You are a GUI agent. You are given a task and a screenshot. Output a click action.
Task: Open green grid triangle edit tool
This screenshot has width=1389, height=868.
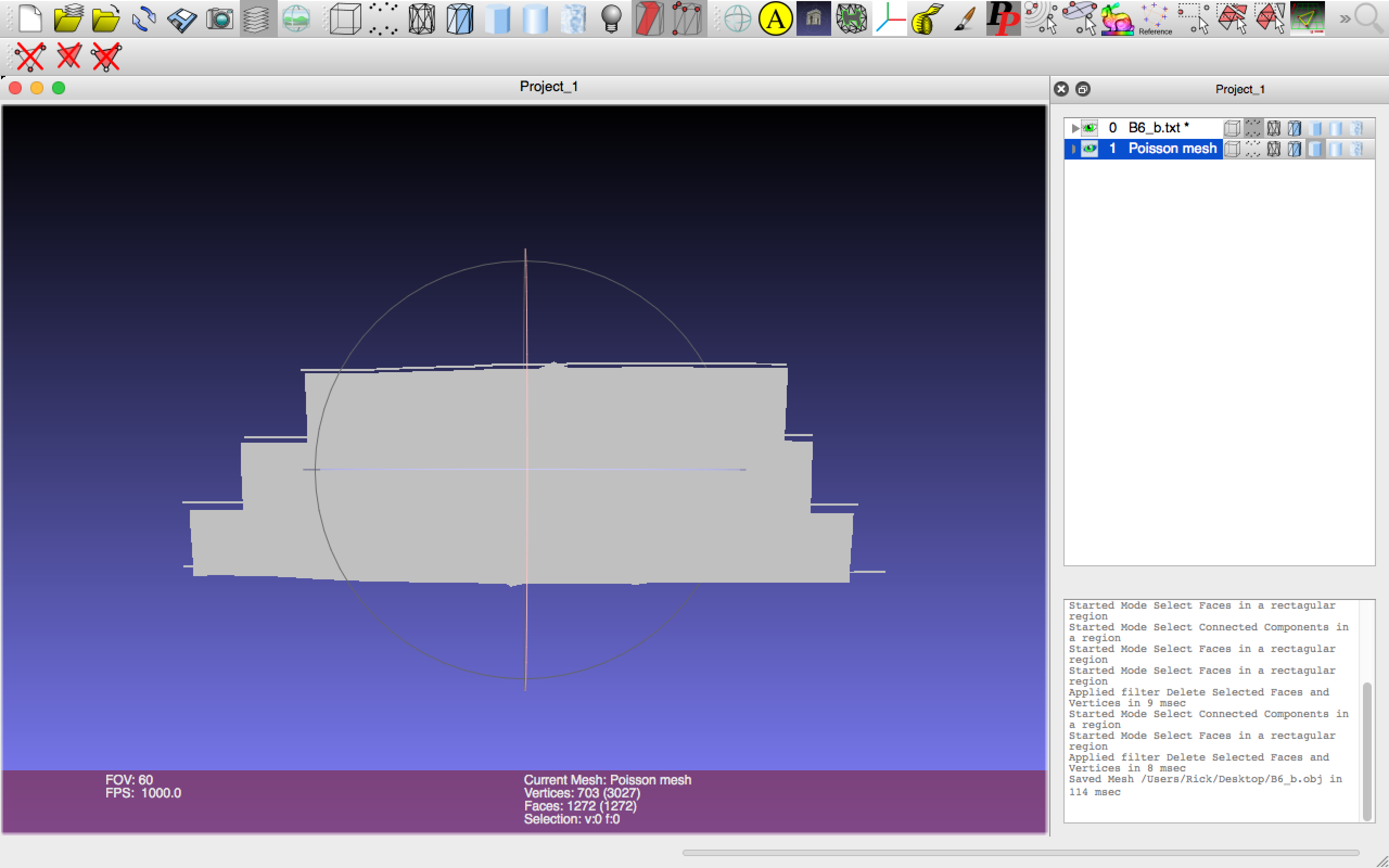(1308, 18)
